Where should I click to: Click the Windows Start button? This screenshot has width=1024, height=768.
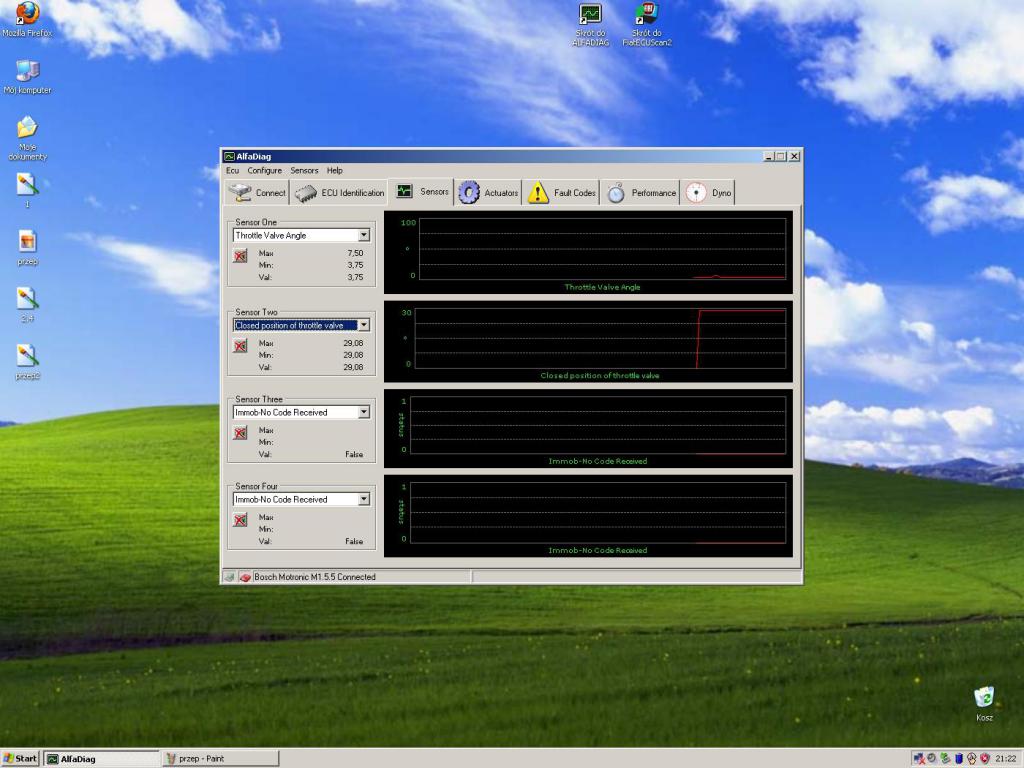coord(20,758)
